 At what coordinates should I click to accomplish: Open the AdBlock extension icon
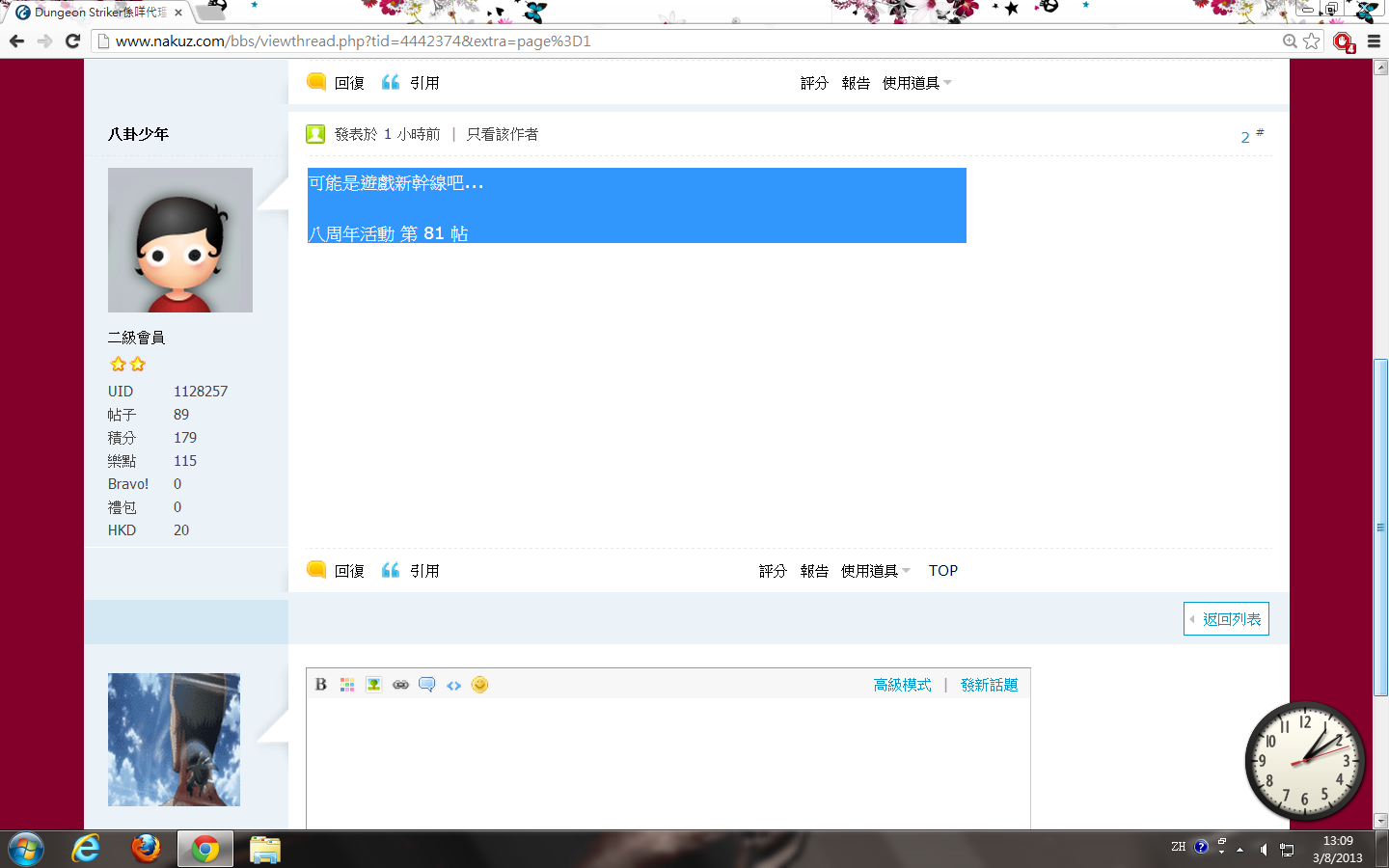pyautogui.click(x=1344, y=41)
